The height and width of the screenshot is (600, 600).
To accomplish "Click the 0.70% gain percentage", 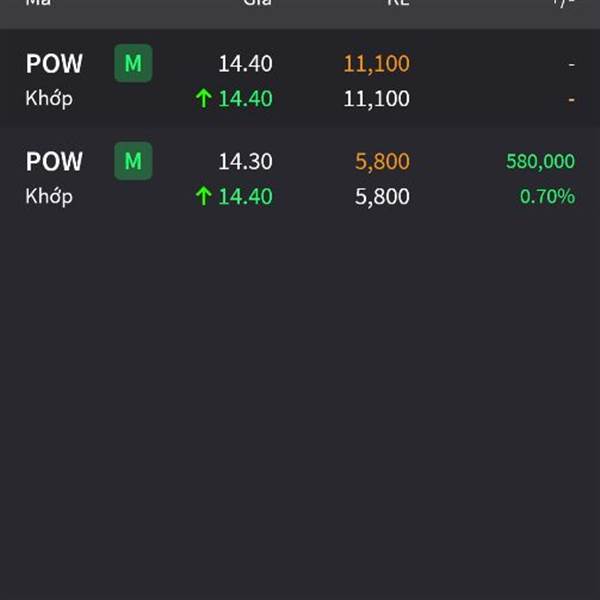I will click(x=547, y=197).
